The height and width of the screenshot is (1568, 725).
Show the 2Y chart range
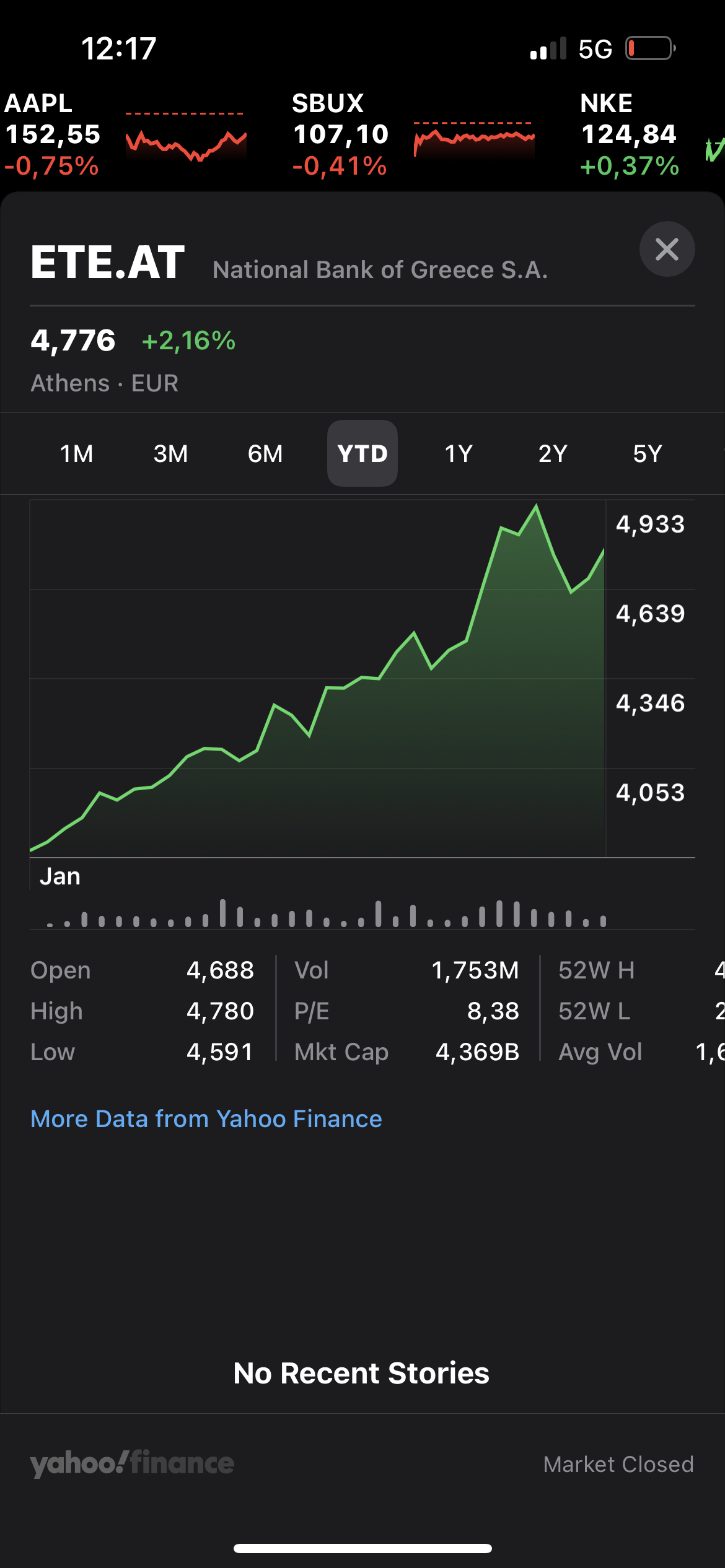pos(553,454)
